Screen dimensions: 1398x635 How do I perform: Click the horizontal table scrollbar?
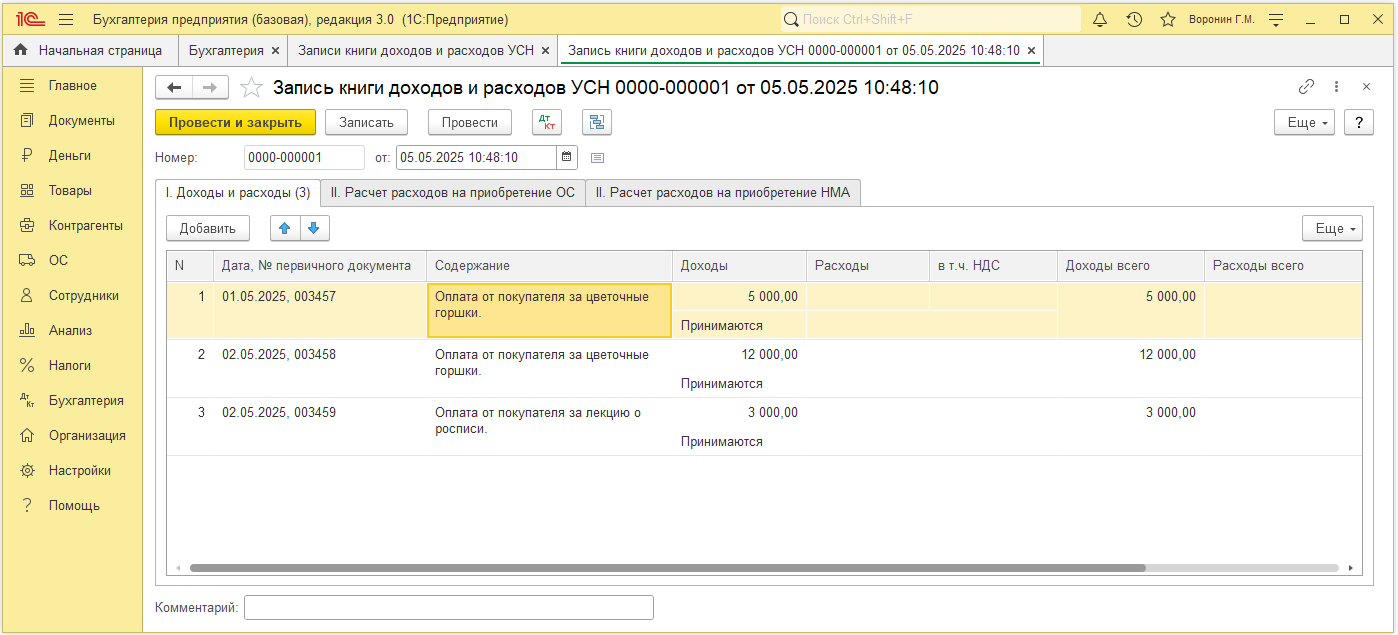[x=667, y=568]
